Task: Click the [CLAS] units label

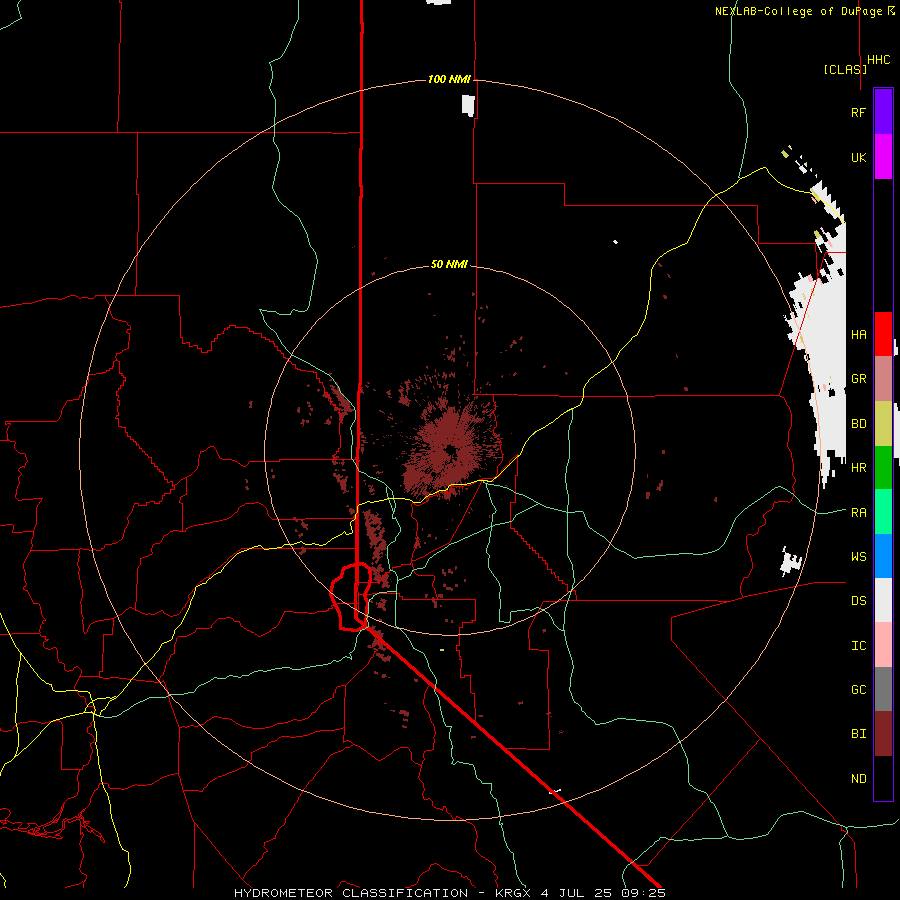Action: pyautogui.click(x=845, y=69)
